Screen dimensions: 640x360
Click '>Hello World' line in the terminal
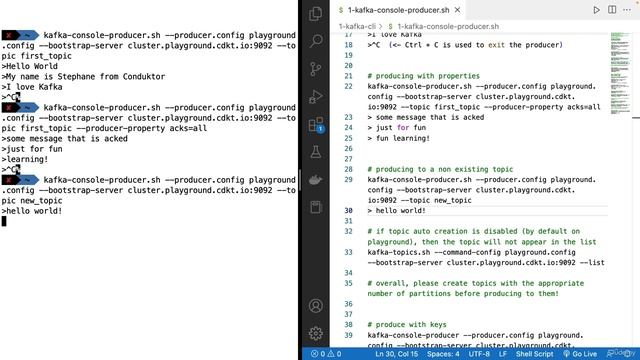[x=29, y=66]
